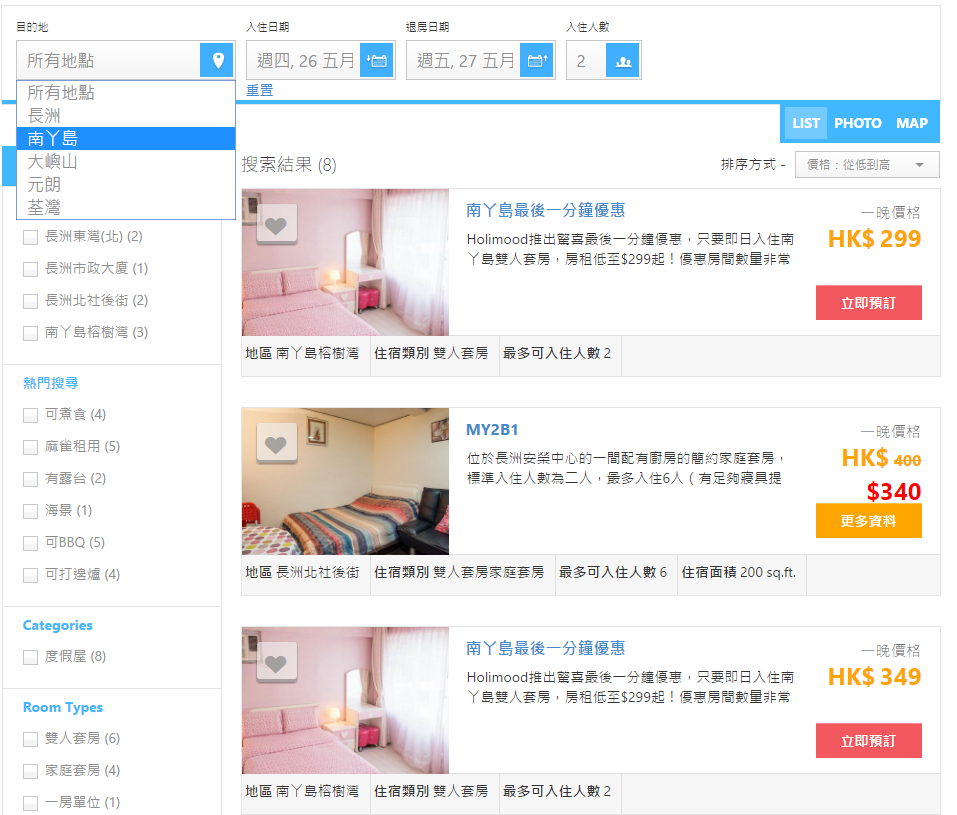Check the 雙人套房 room type filter
The width and height of the screenshot is (957, 815).
30,739
